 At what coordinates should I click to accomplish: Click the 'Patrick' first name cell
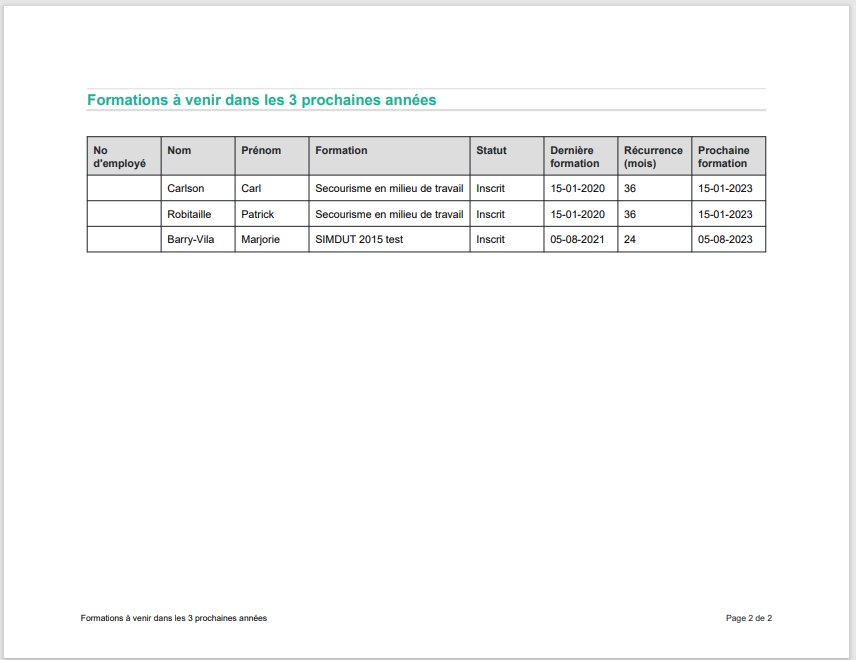(272, 214)
